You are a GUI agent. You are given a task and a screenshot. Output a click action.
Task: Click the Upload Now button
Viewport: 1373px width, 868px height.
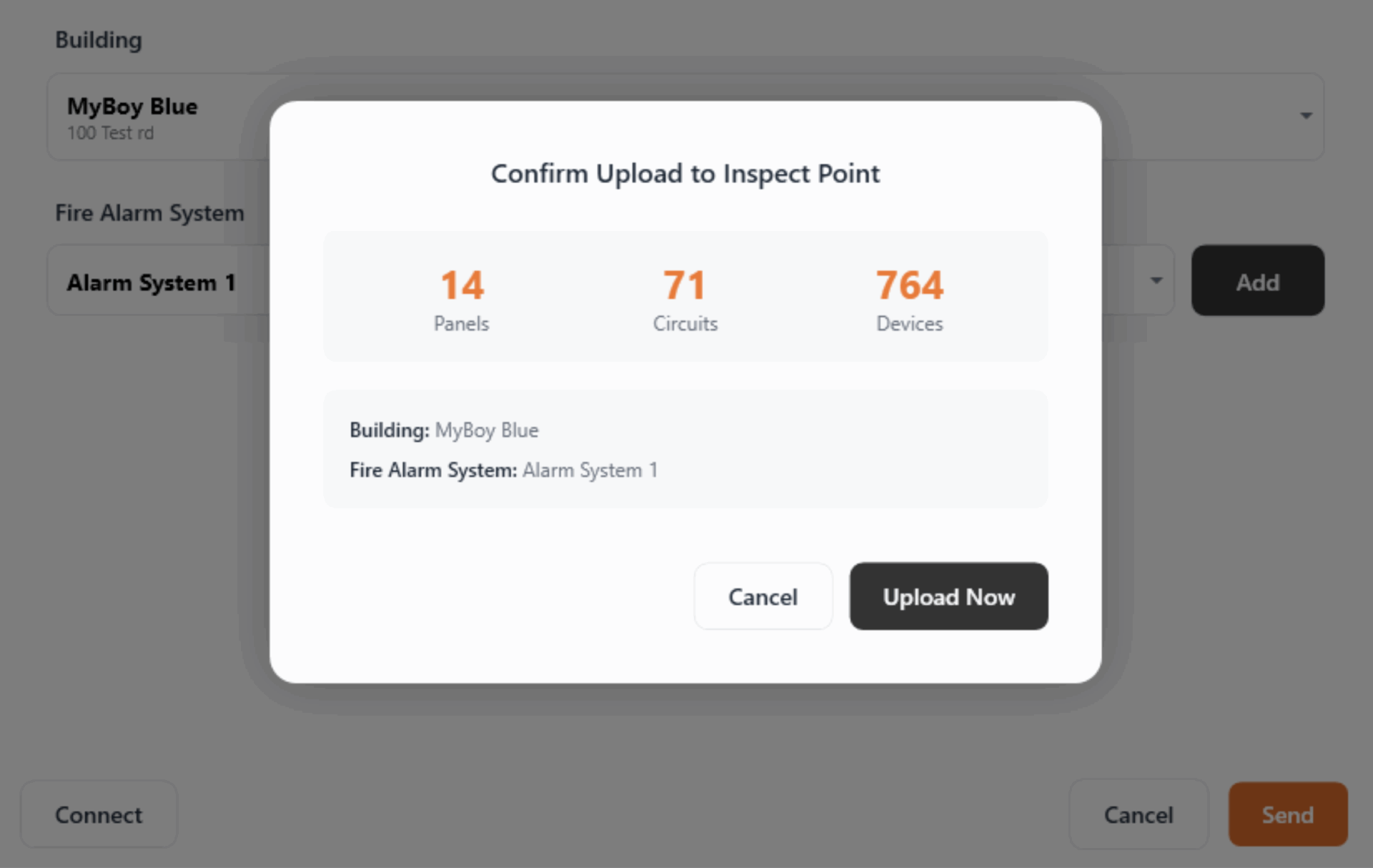[948, 596]
